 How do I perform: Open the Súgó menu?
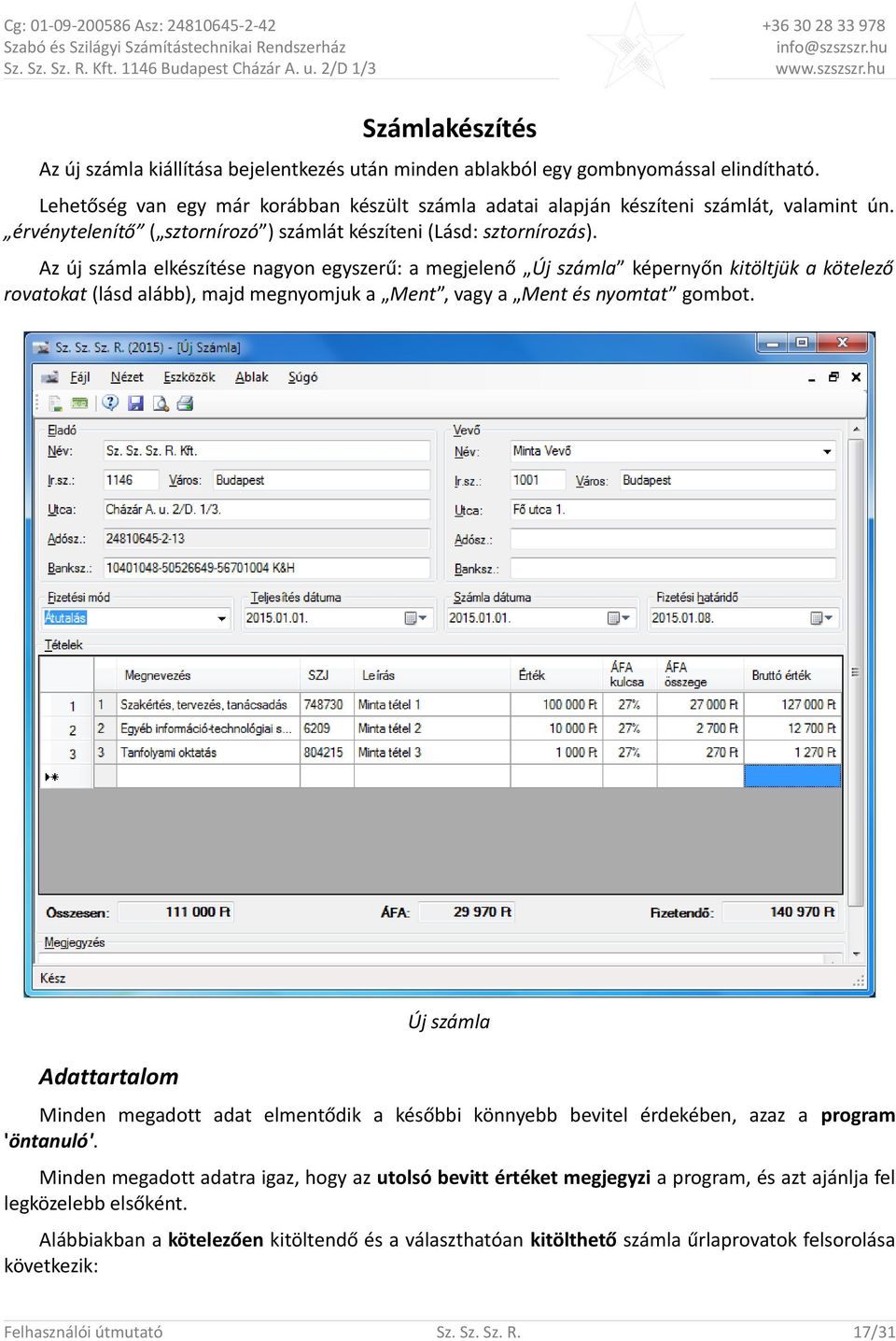pos(302,377)
